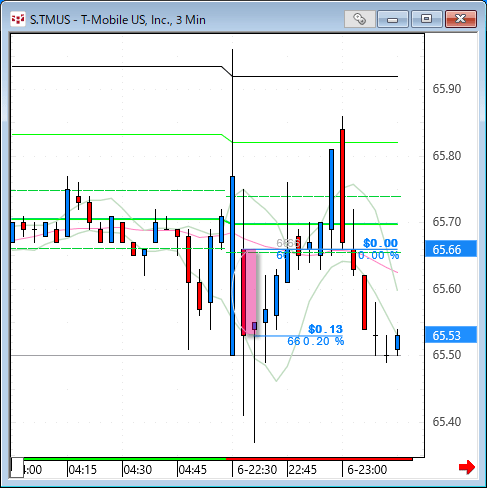Click the small box at bottom-left corner
The height and width of the screenshot is (488, 487).
click(17, 467)
